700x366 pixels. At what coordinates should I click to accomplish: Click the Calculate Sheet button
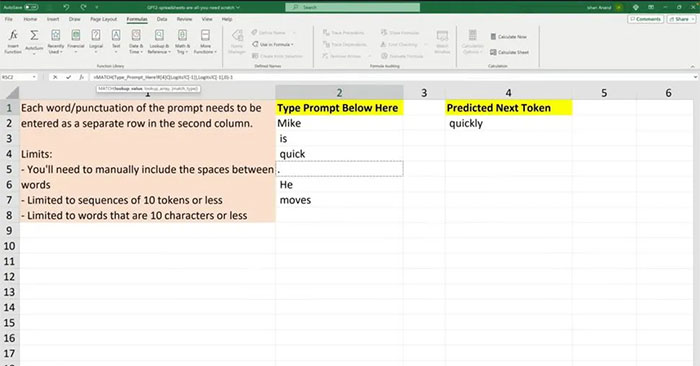pyautogui.click(x=509, y=52)
